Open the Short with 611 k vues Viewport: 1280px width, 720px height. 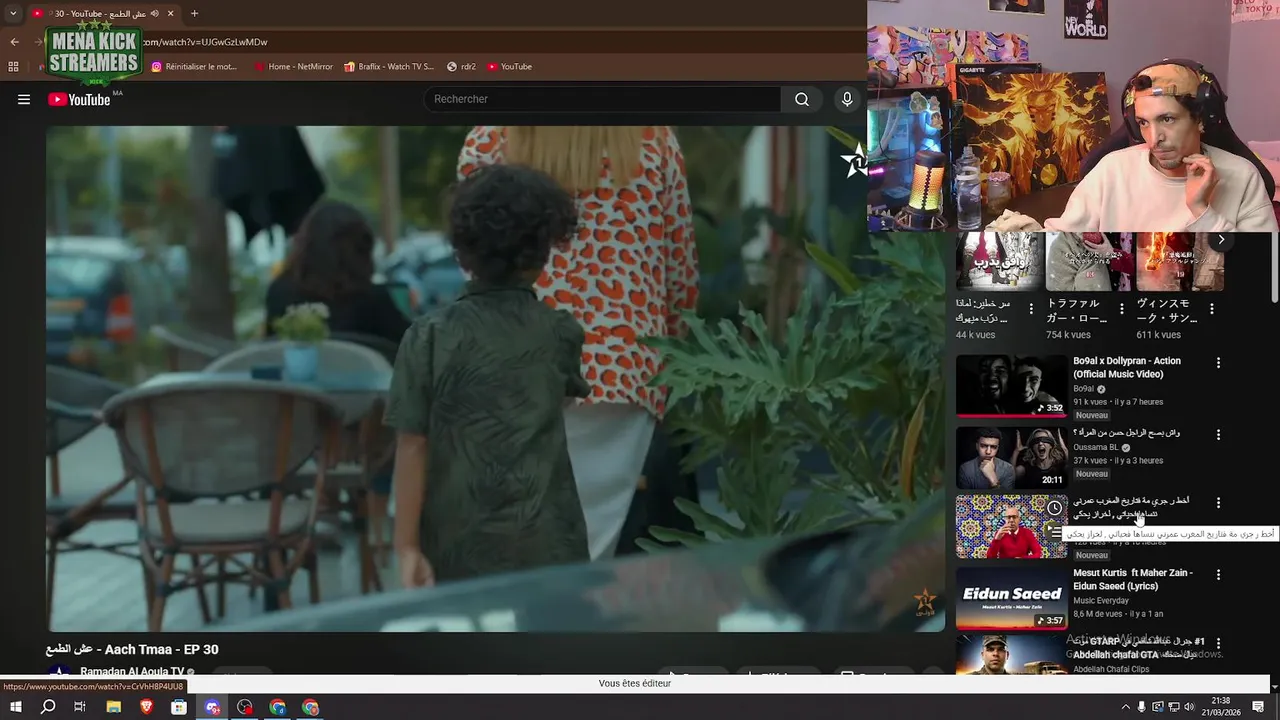pyautogui.click(x=1180, y=261)
